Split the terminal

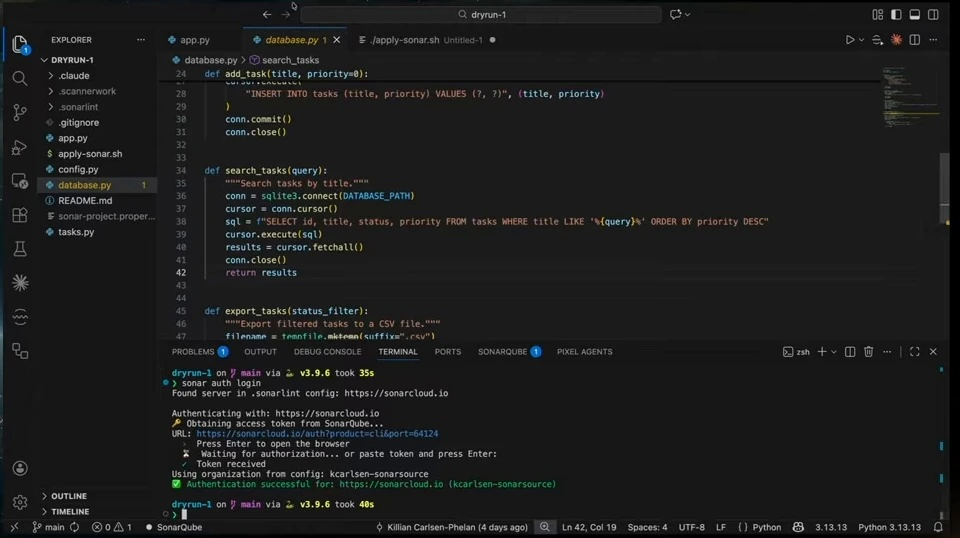pyautogui.click(x=850, y=352)
